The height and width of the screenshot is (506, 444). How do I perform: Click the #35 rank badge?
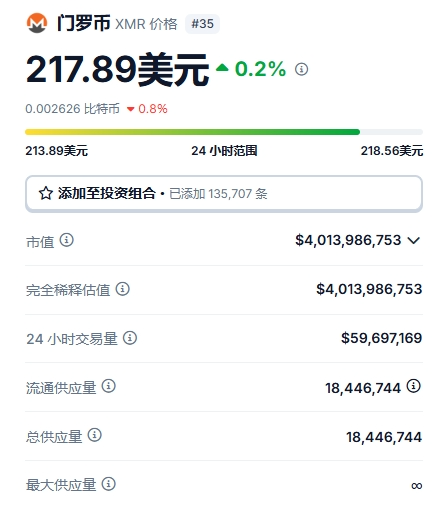pyautogui.click(x=202, y=24)
